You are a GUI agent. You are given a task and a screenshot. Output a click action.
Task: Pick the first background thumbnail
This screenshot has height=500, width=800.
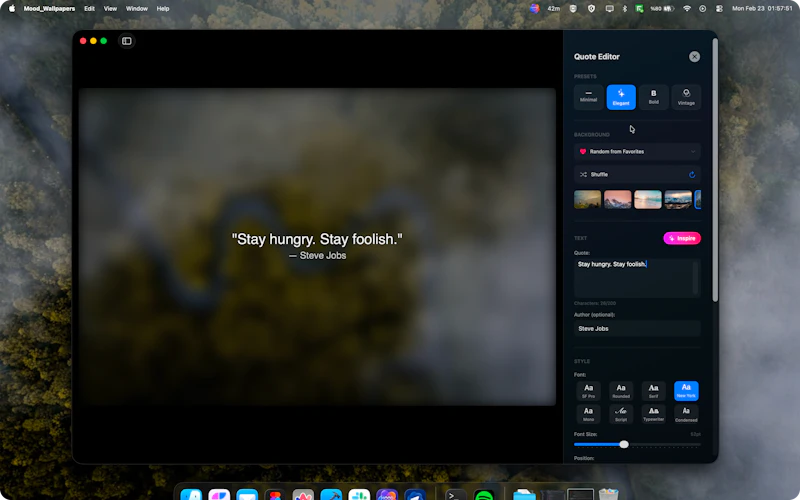587,199
